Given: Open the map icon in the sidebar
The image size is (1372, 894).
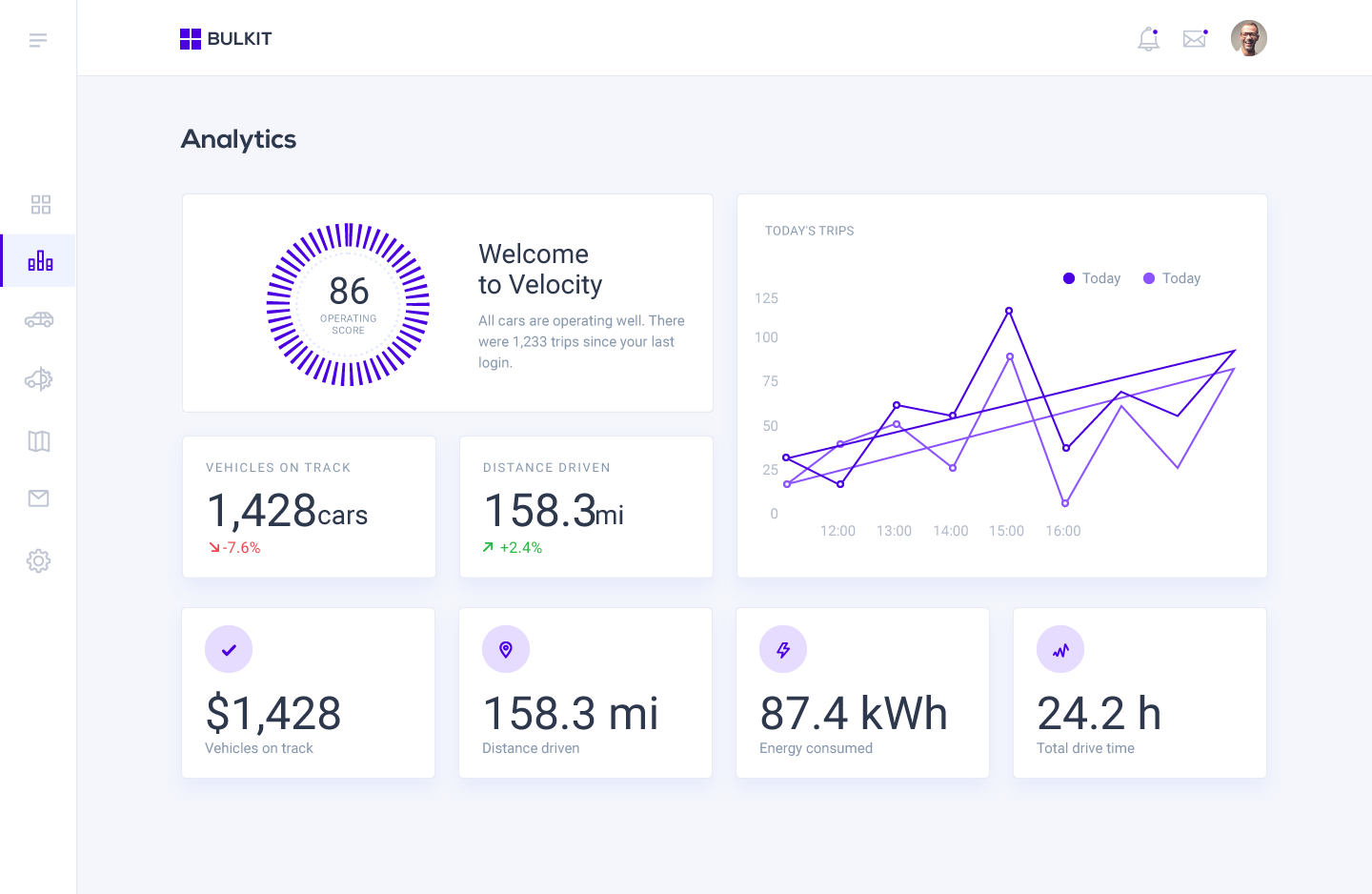Looking at the screenshot, I should (39, 440).
